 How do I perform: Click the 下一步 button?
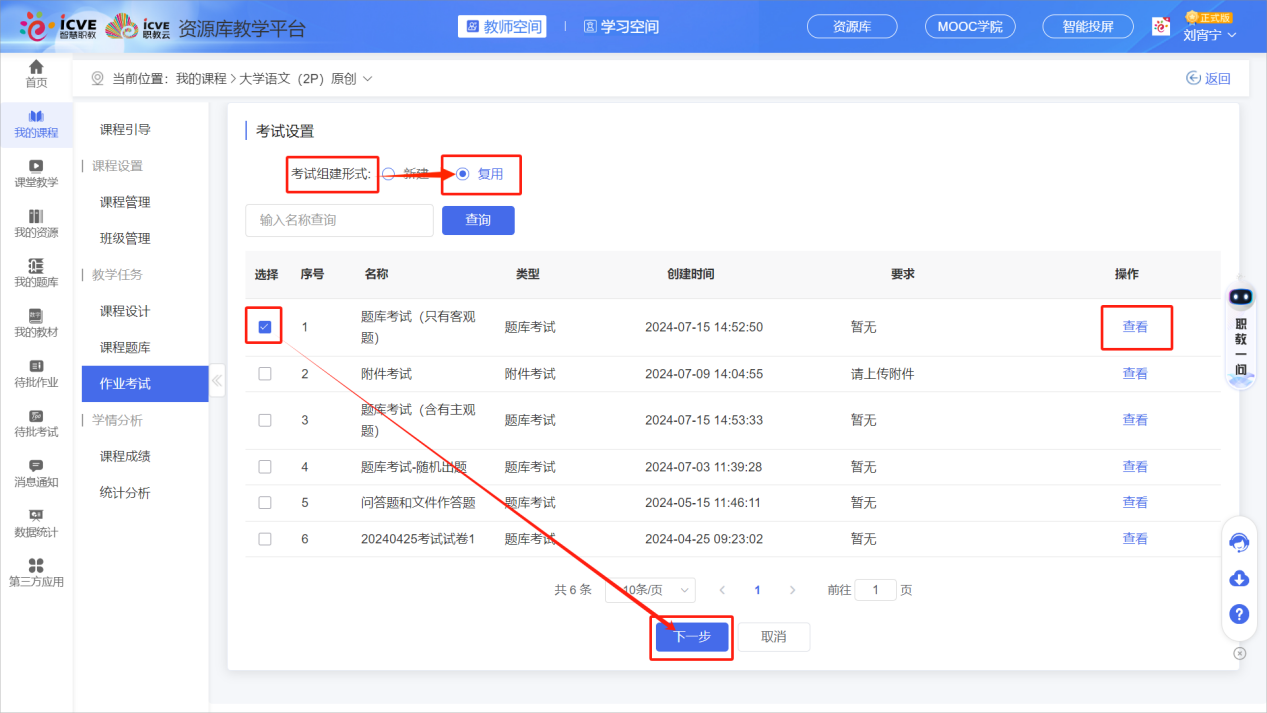[692, 637]
